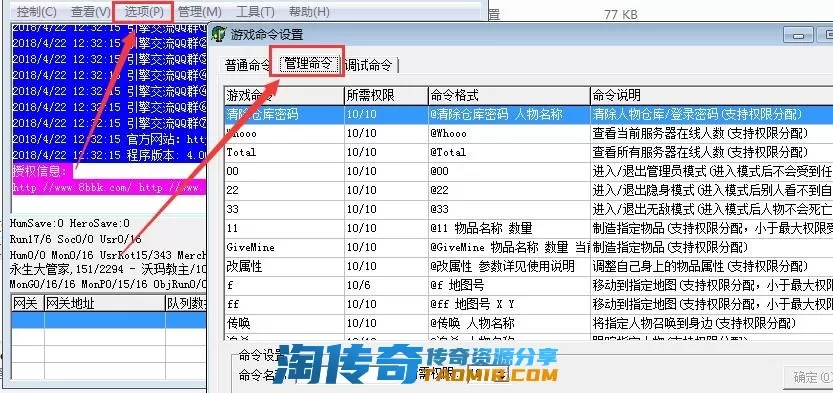Select the 改属性 command row
Screen dimensions: 833x393
tap(528, 267)
